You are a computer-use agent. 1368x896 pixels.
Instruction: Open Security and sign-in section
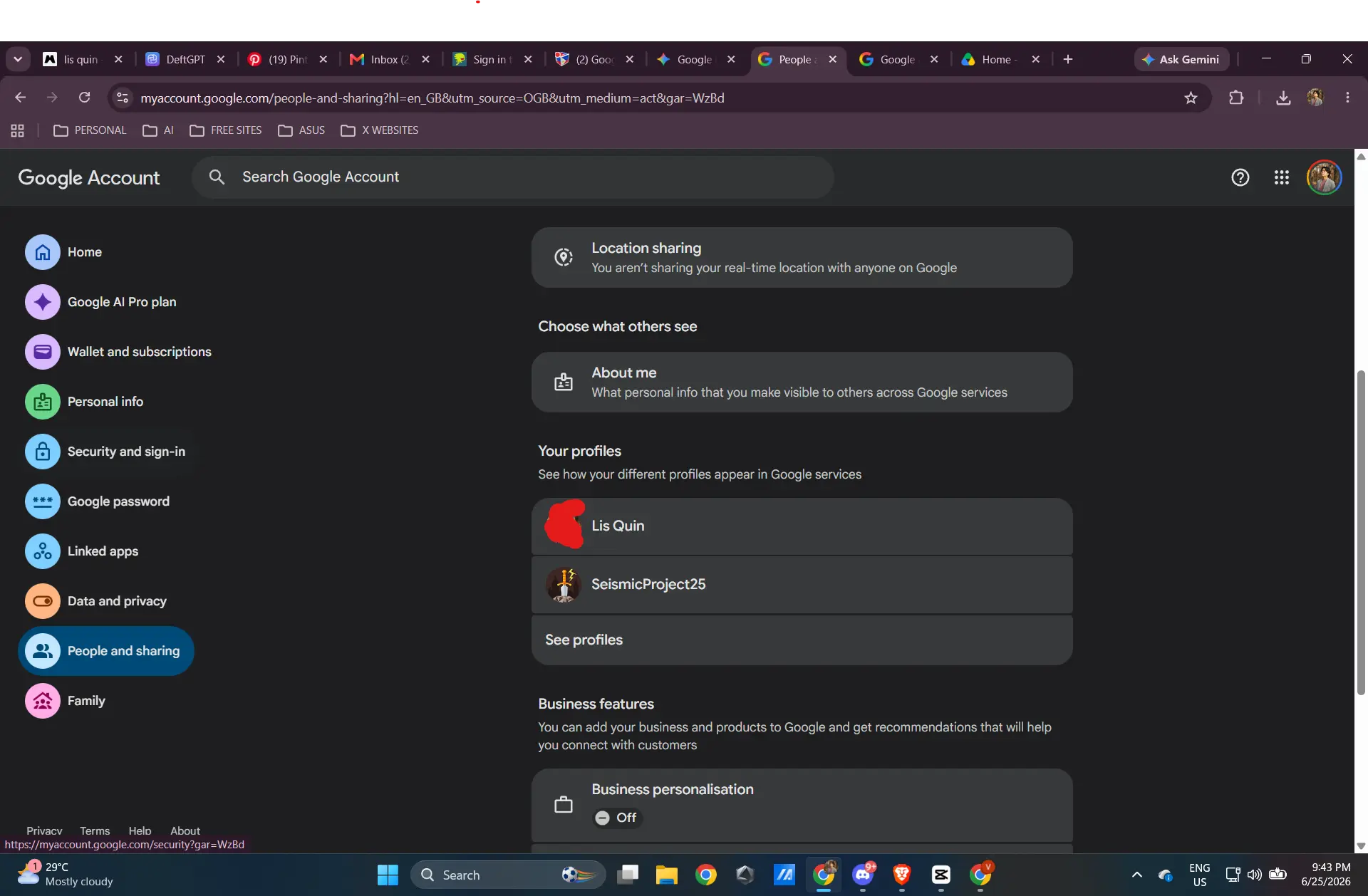point(105,452)
